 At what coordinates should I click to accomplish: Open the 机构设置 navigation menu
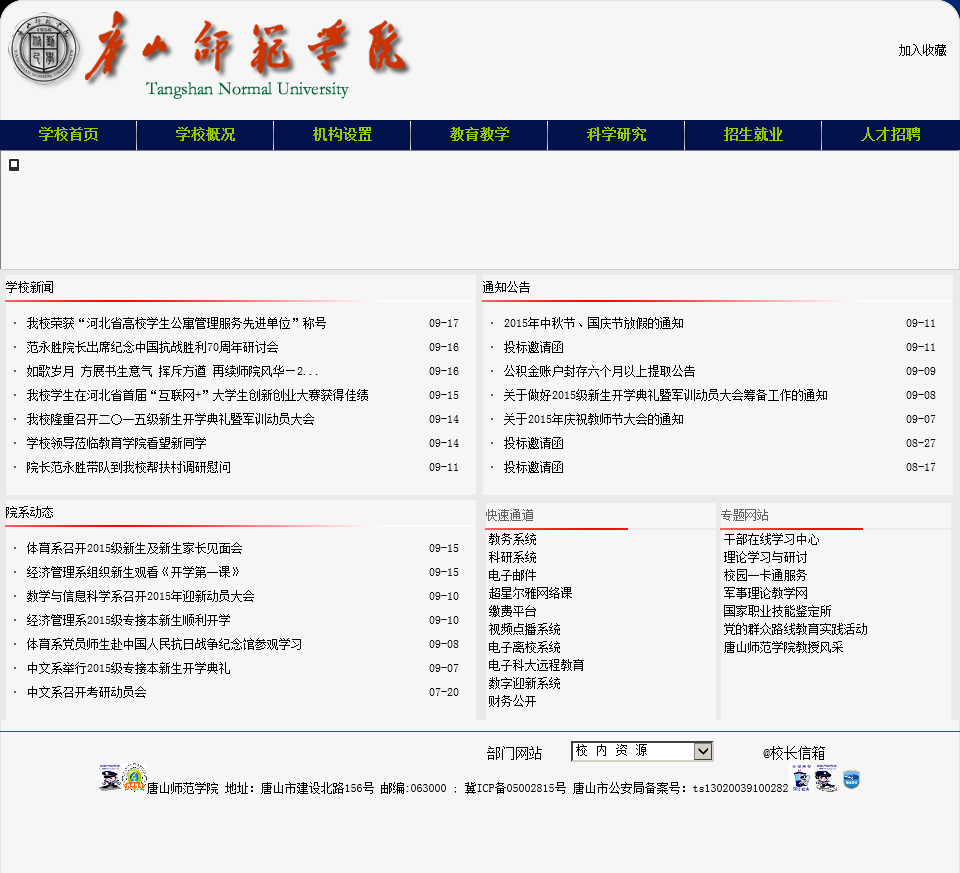tap(342, 135)
